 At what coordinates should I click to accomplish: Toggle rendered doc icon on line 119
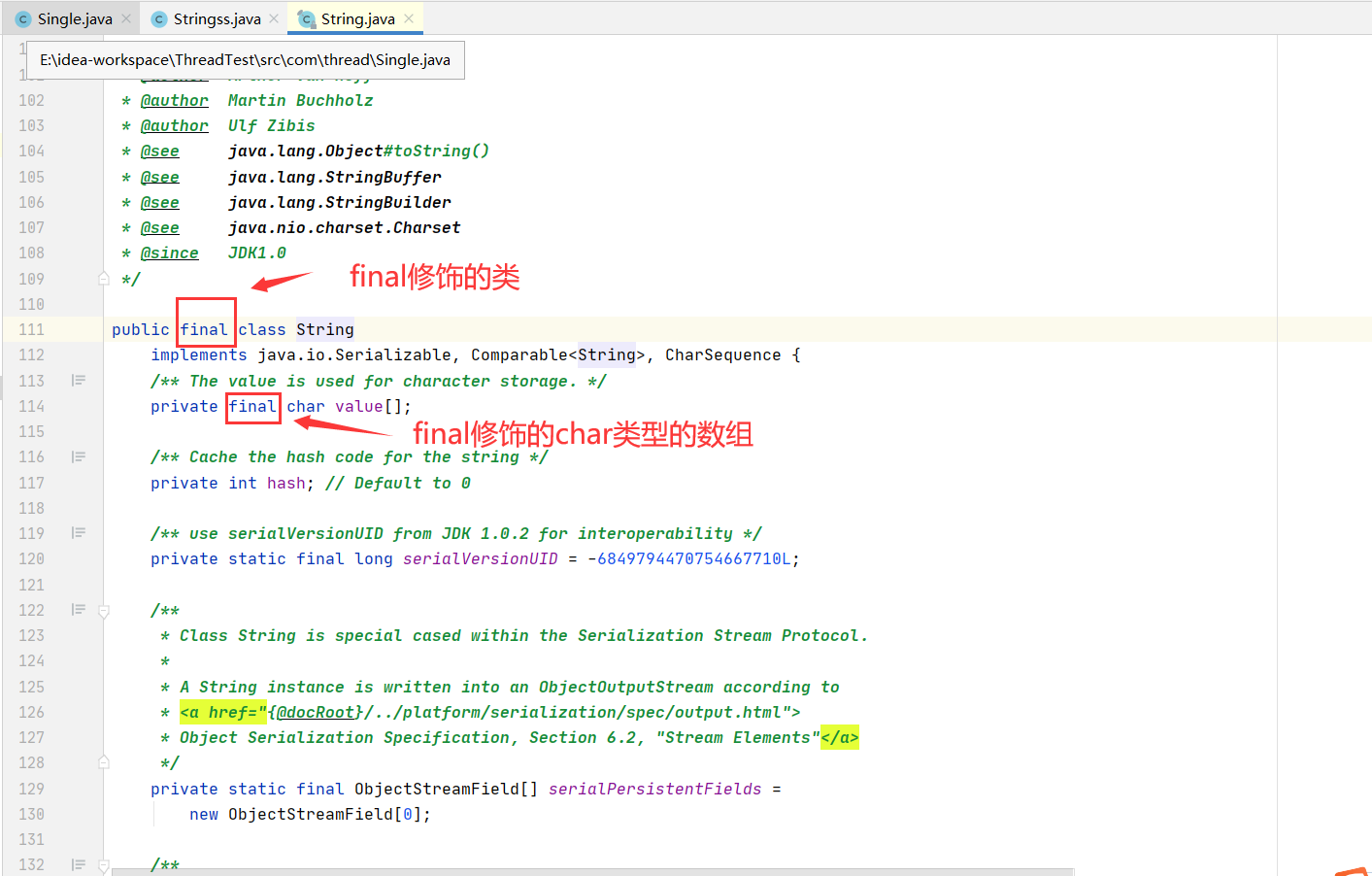tap(79, 532)
